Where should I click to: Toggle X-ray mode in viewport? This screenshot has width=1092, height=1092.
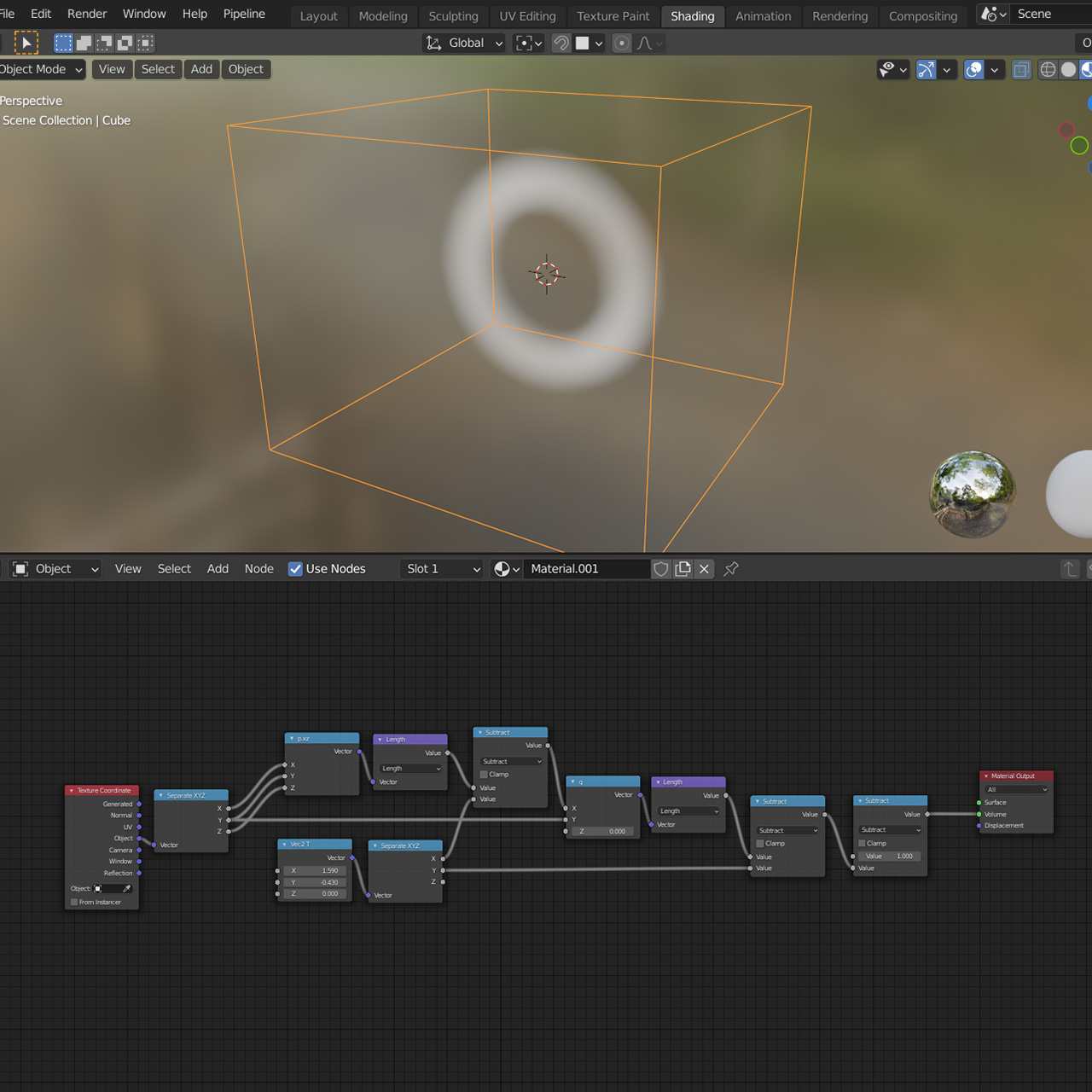(1021, 69)
